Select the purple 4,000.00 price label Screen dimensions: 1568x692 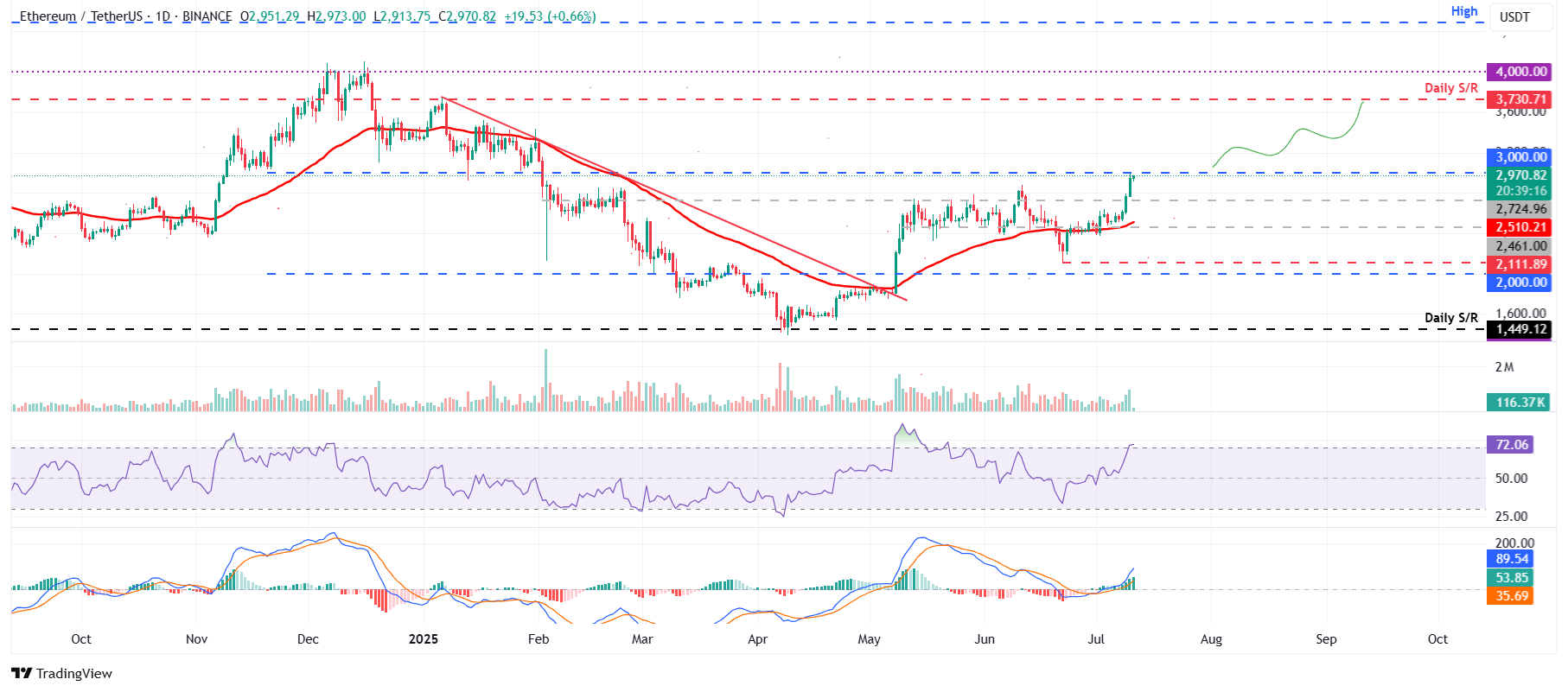pos(1519,72)
